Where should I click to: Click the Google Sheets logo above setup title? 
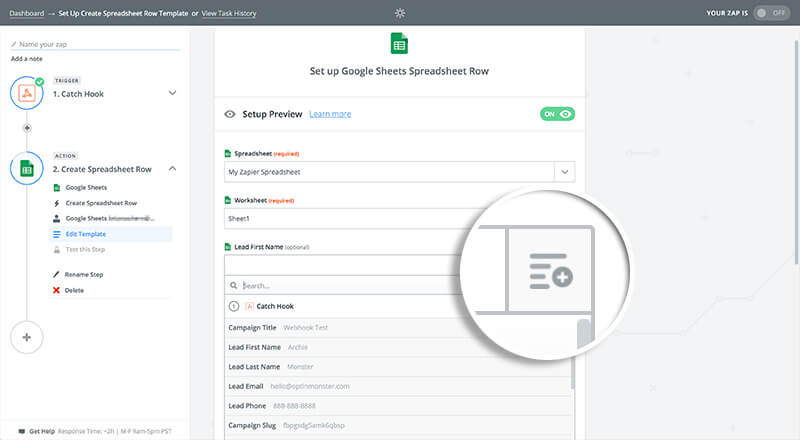pyautogui.click(x=399, y=43)
